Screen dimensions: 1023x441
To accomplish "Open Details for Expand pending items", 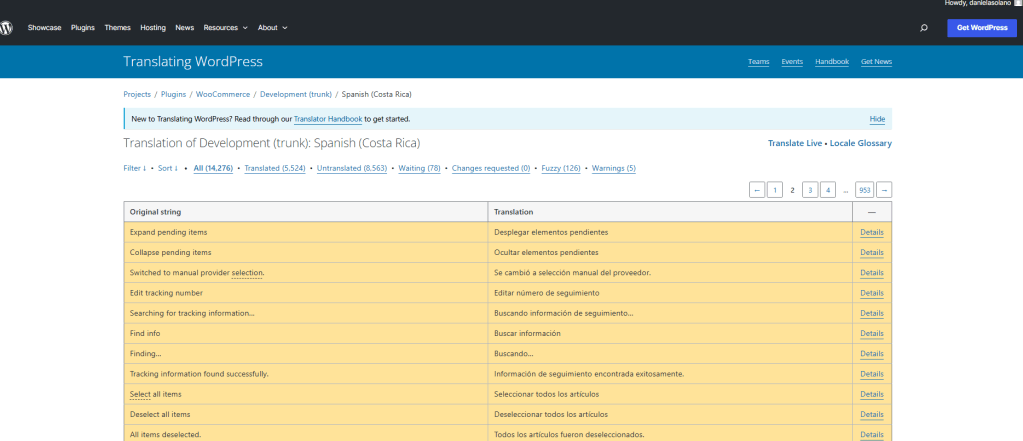I will tap(871, 232).
